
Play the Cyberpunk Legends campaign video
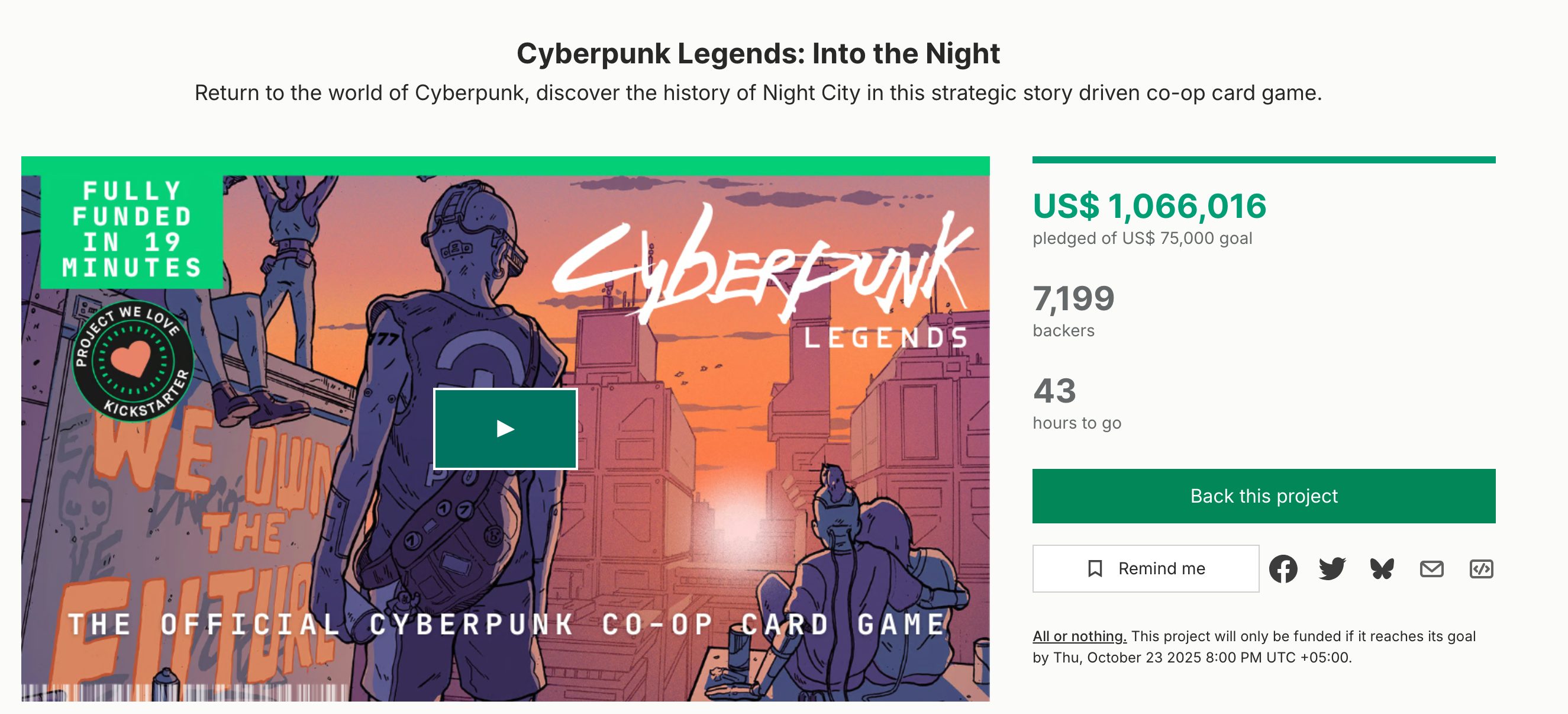point(505,429)
